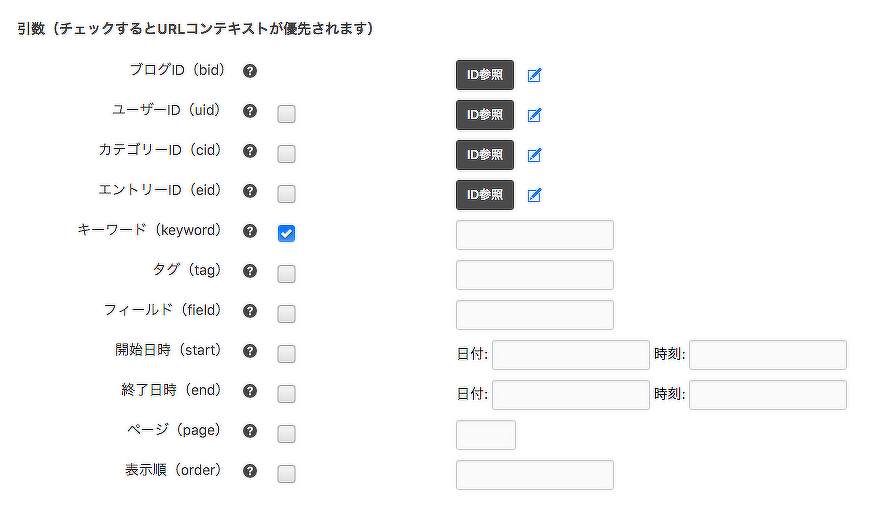Show help for 表示順 (order) argument
The image size is (896, 517).
pyautogui.click(x=250, y=471)
